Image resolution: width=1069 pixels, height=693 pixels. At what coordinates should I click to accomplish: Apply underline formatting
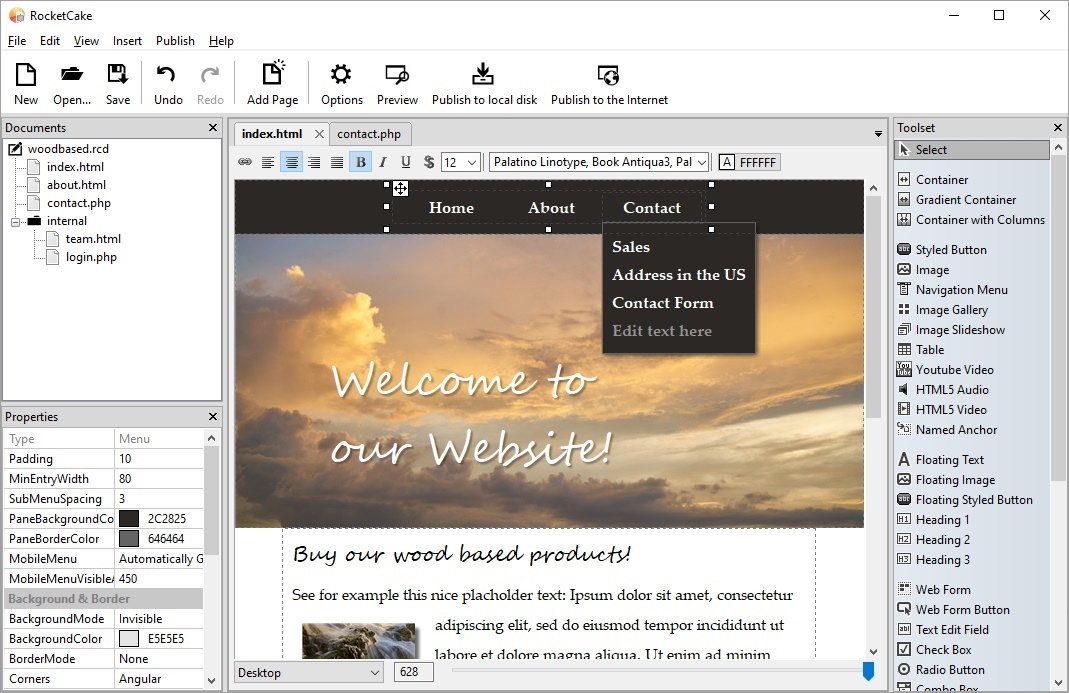tap(405, 161)
